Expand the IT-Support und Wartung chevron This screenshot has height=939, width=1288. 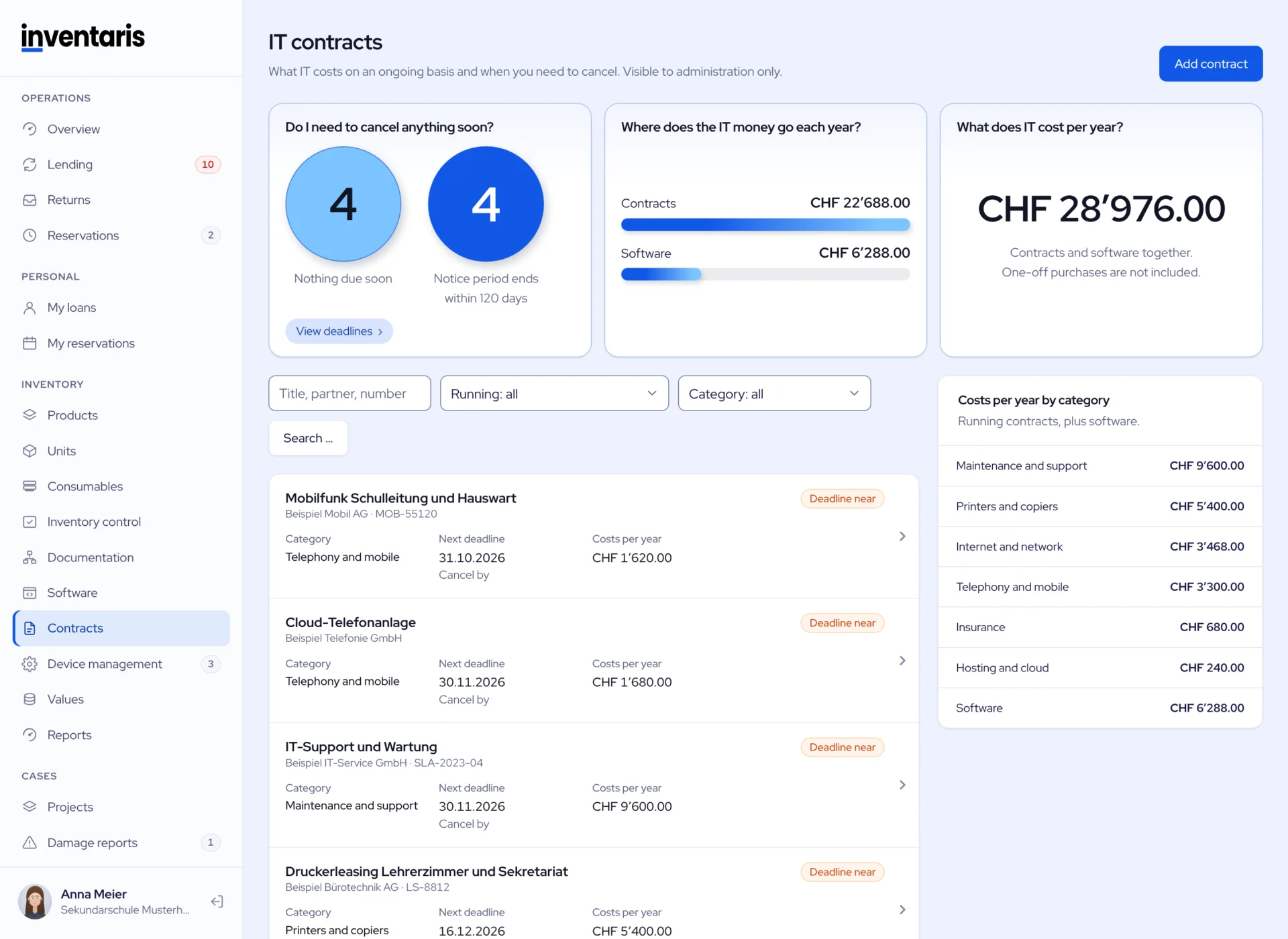(902, 785)
